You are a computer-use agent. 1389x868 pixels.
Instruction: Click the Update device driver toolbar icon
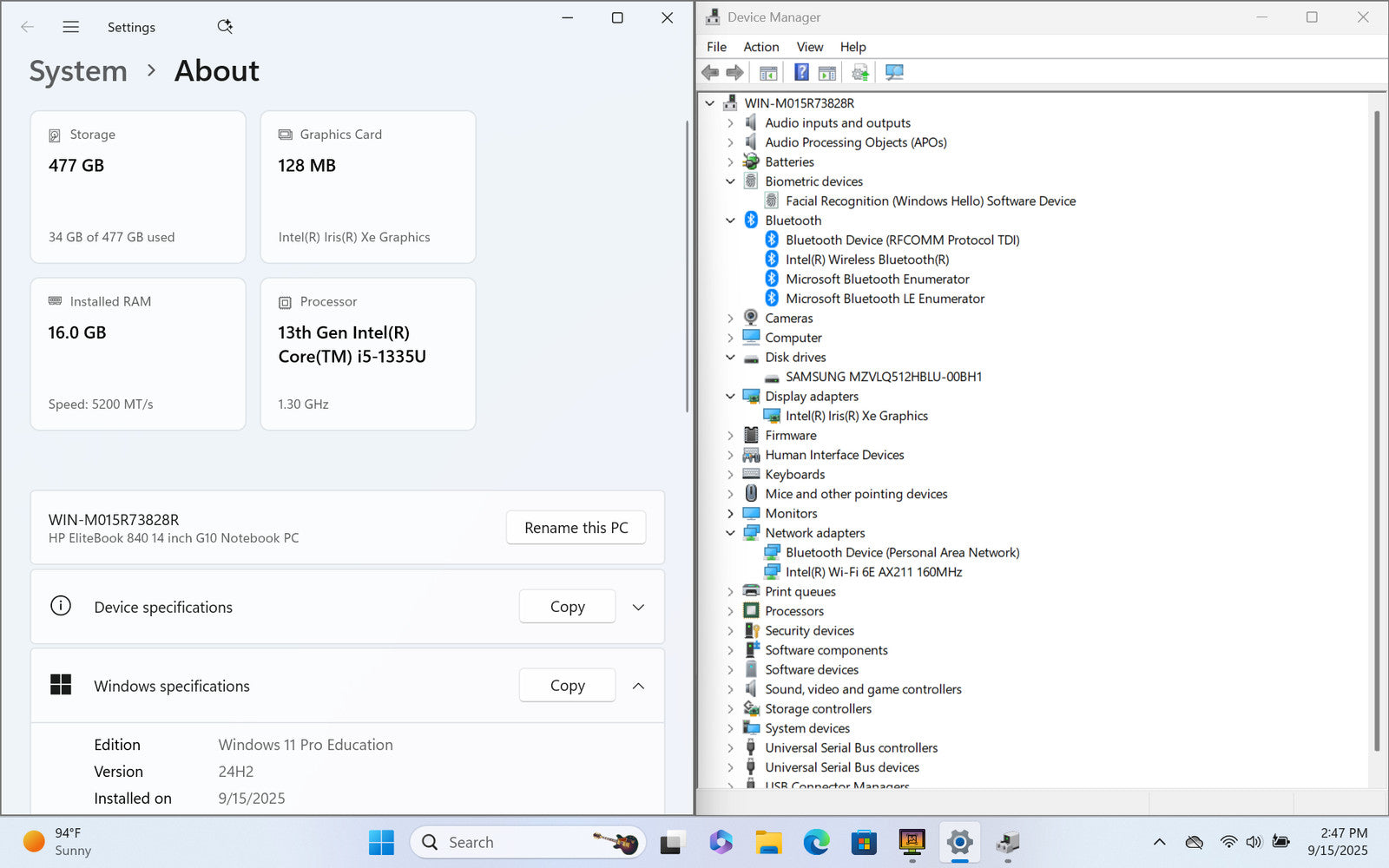click(859, 72)
